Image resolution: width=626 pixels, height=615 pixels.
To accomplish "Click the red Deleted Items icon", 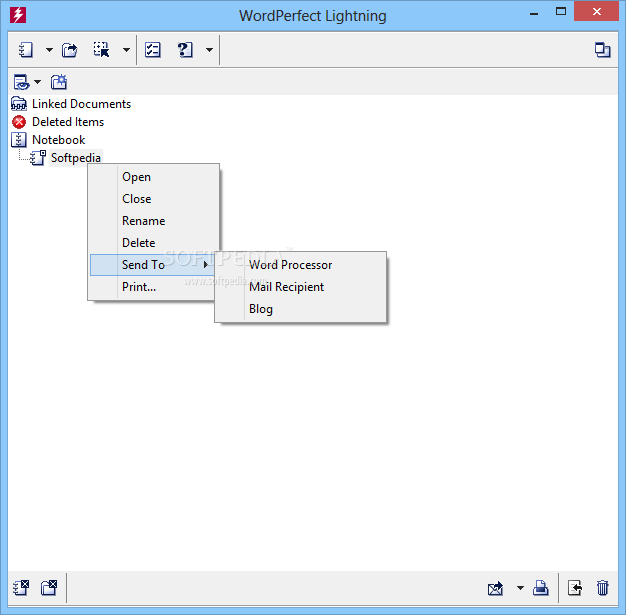I will (x=19, y=122).
